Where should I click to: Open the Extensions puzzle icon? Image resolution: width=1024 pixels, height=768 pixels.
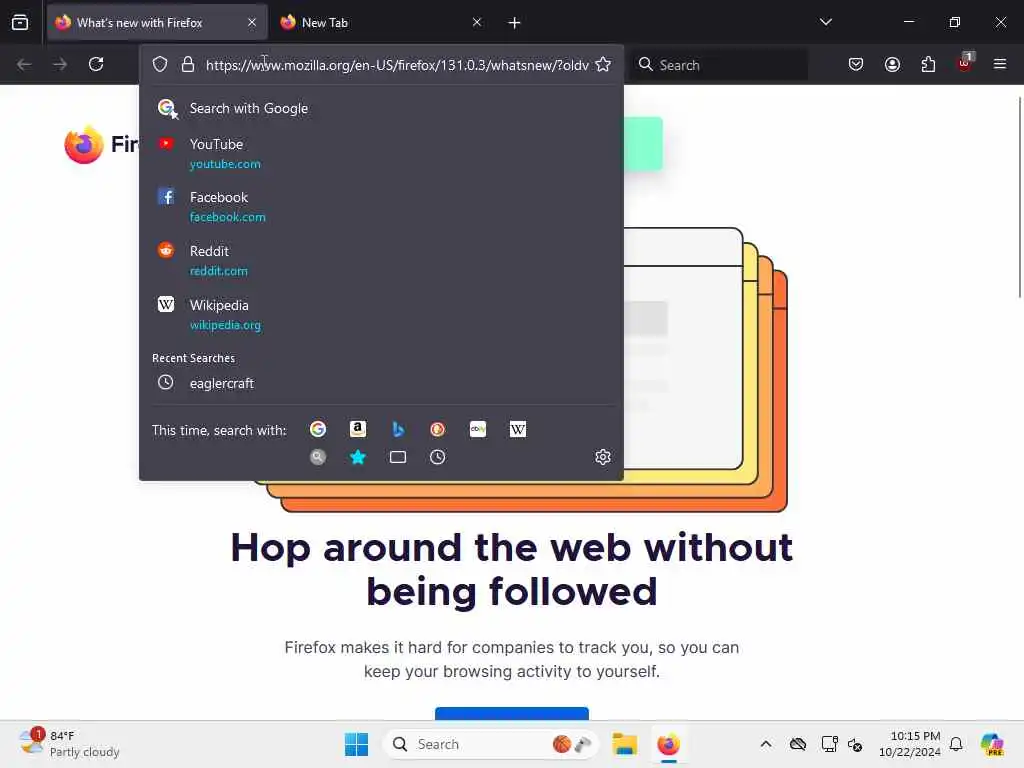tap(928, 64)
